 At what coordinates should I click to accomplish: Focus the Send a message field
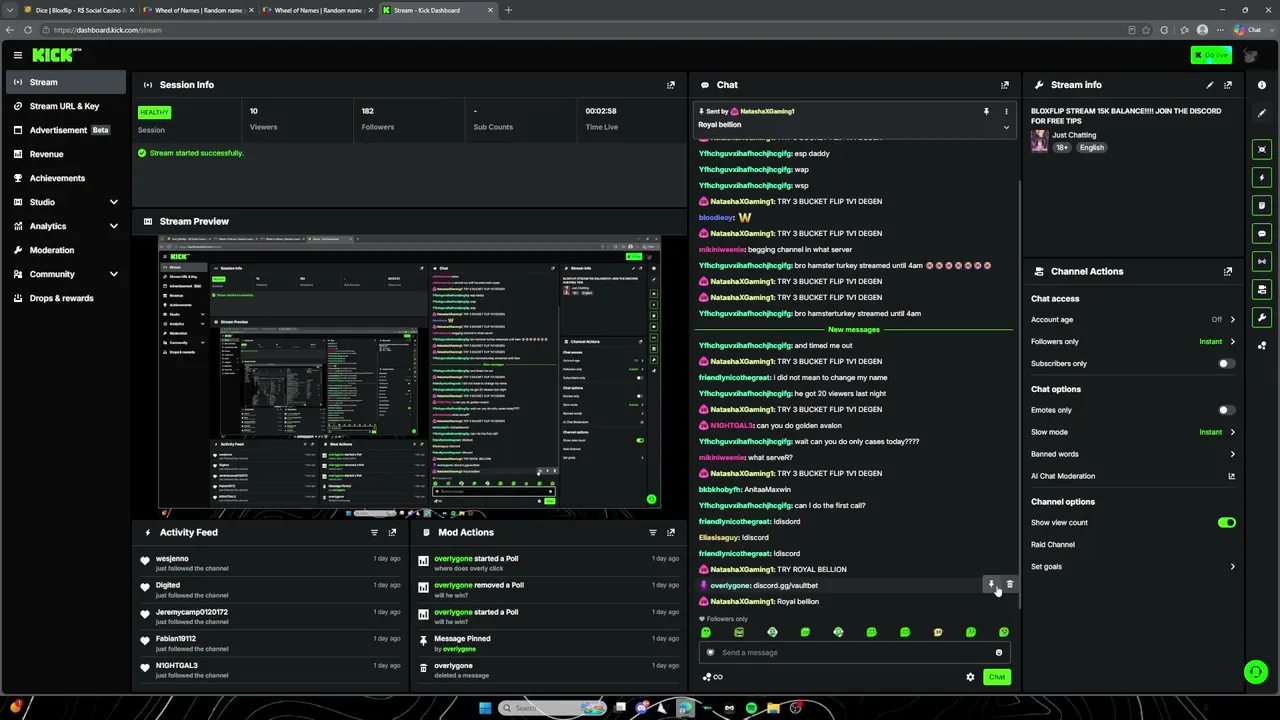[855, 652]
